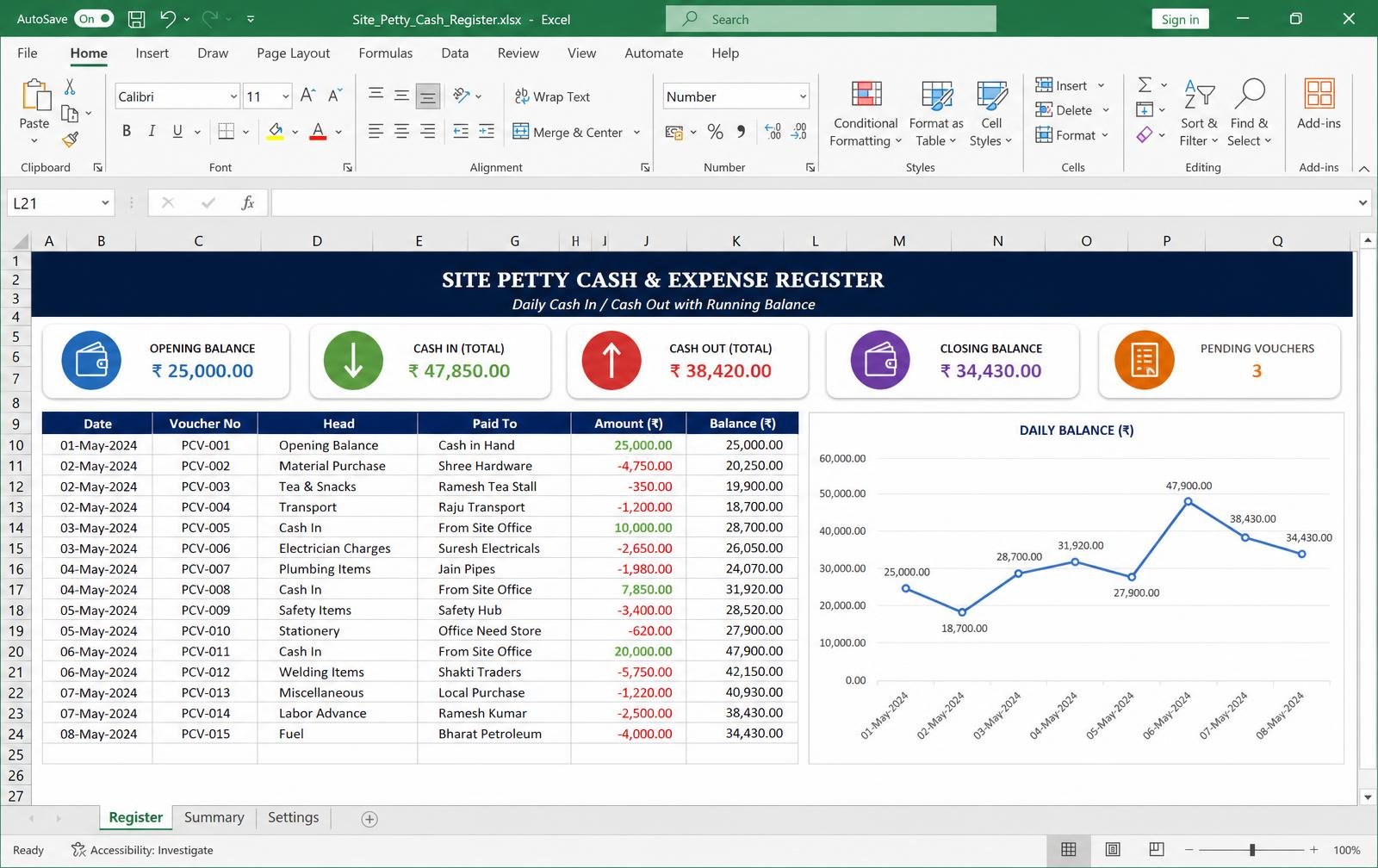
Task: Apply Borders using the grid icon
Action: [226, 131]
